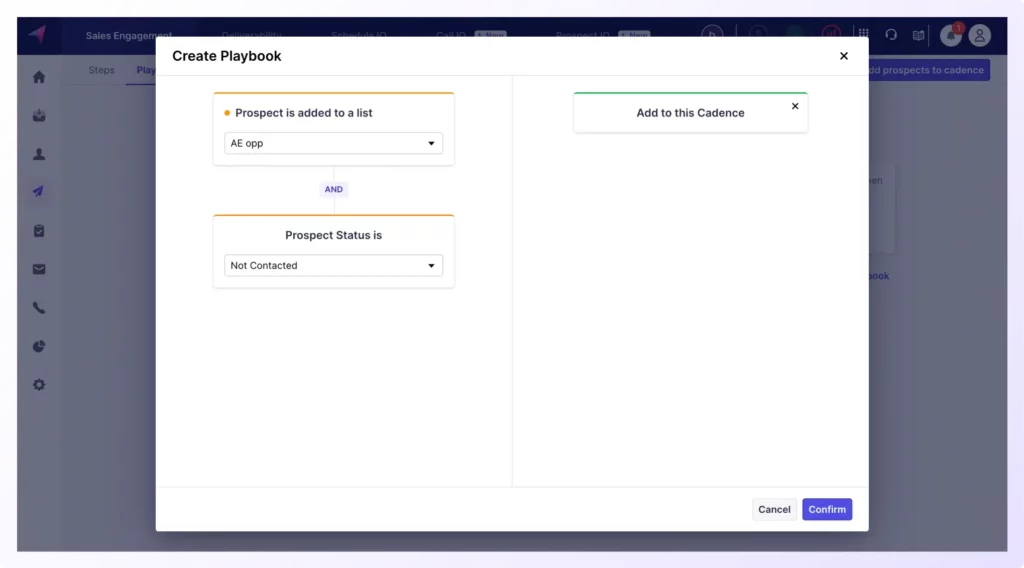Cancel the Create Playbook dialog
Viewport: 1024px width, 568px height.
(774, 509)
